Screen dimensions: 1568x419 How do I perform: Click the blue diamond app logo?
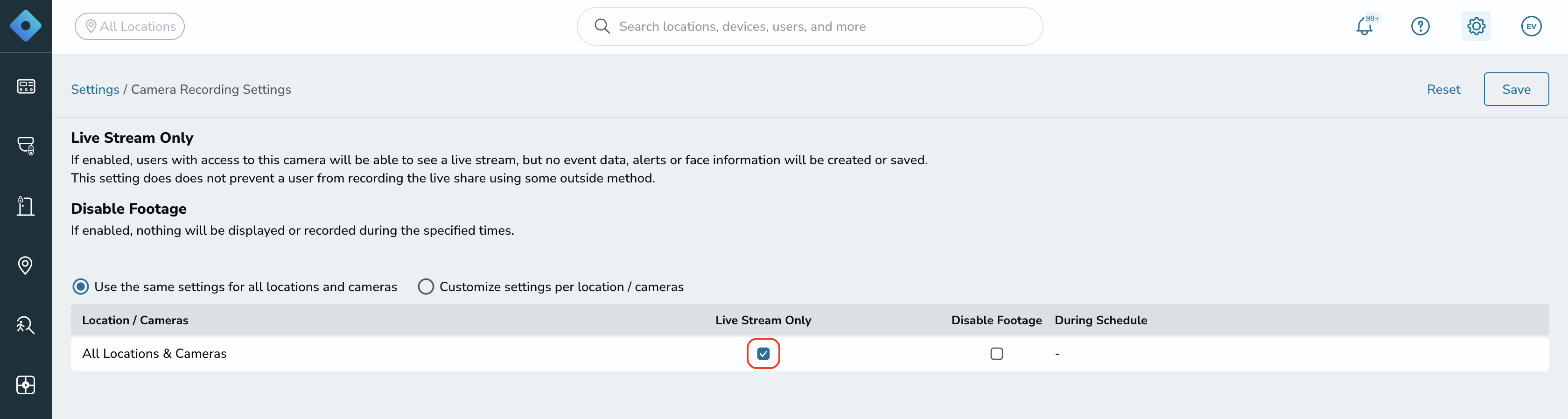[26, 26]
